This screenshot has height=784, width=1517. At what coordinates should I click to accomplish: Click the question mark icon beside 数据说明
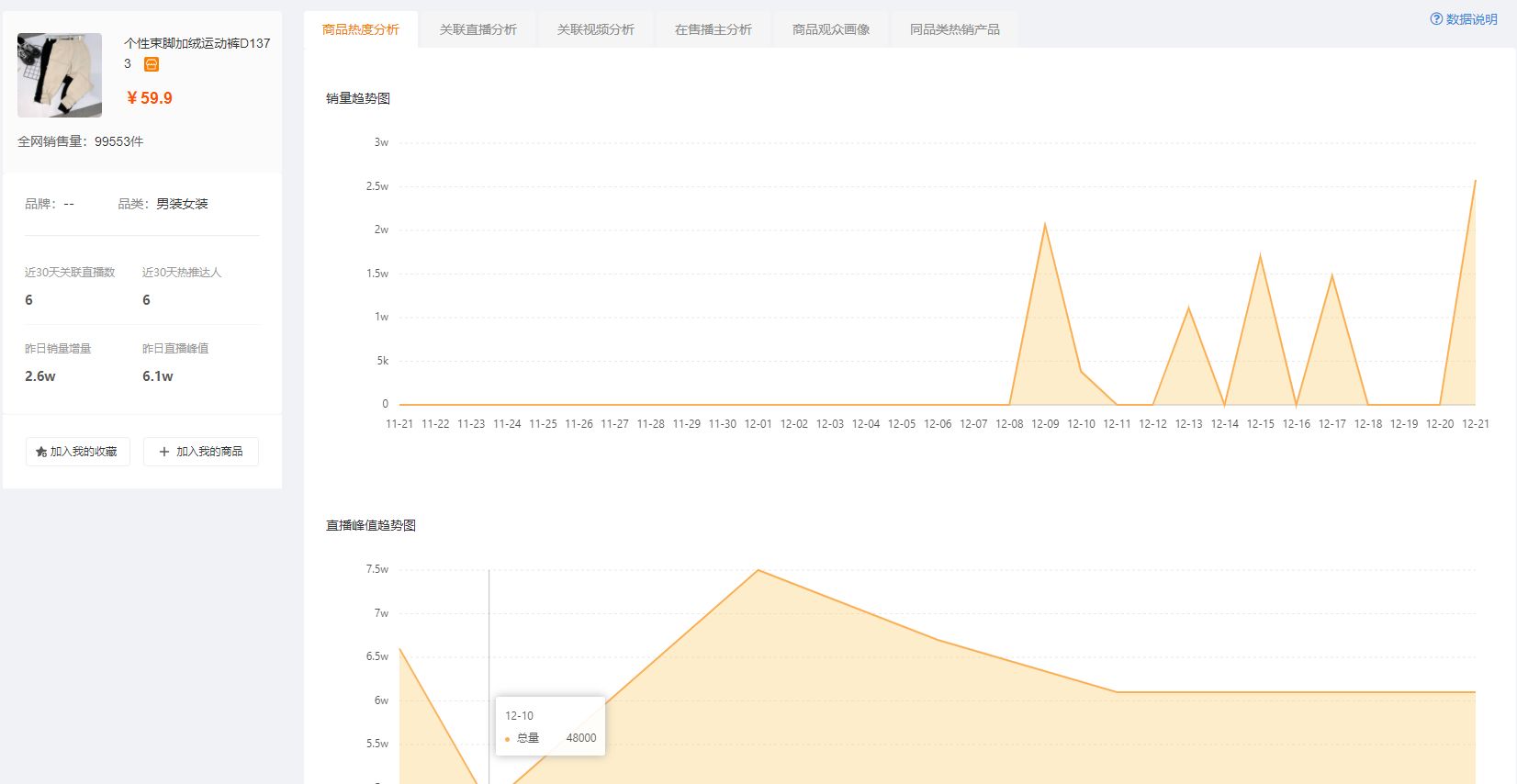pyautogui.click(x=1436, y=19)
